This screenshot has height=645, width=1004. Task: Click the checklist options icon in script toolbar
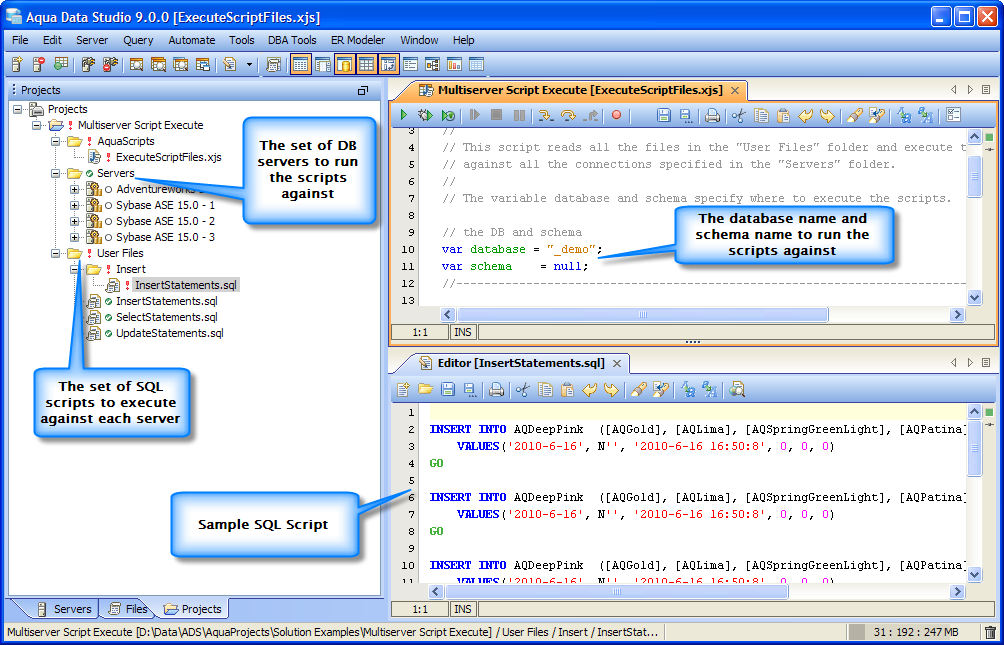click(953, 115)
